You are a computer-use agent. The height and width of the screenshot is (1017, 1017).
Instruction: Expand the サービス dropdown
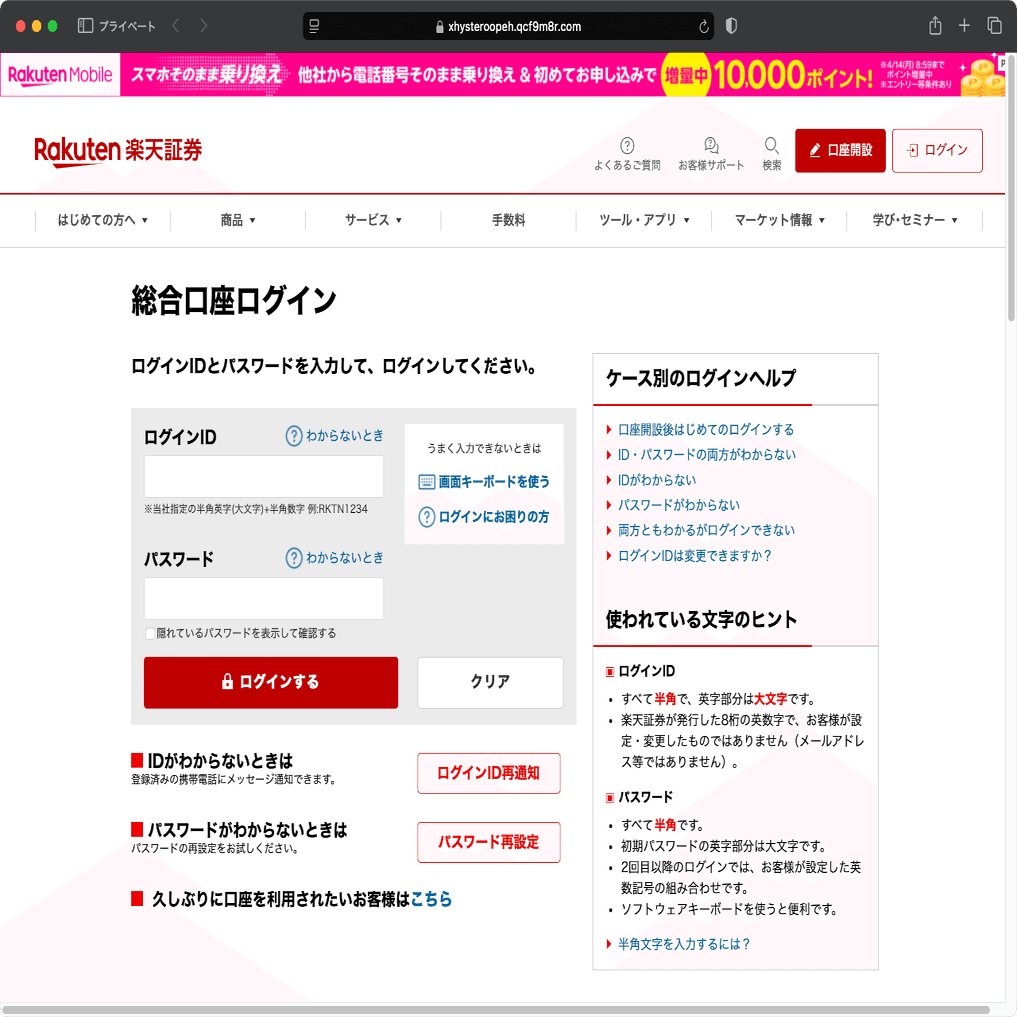click(x=372, y=220)
